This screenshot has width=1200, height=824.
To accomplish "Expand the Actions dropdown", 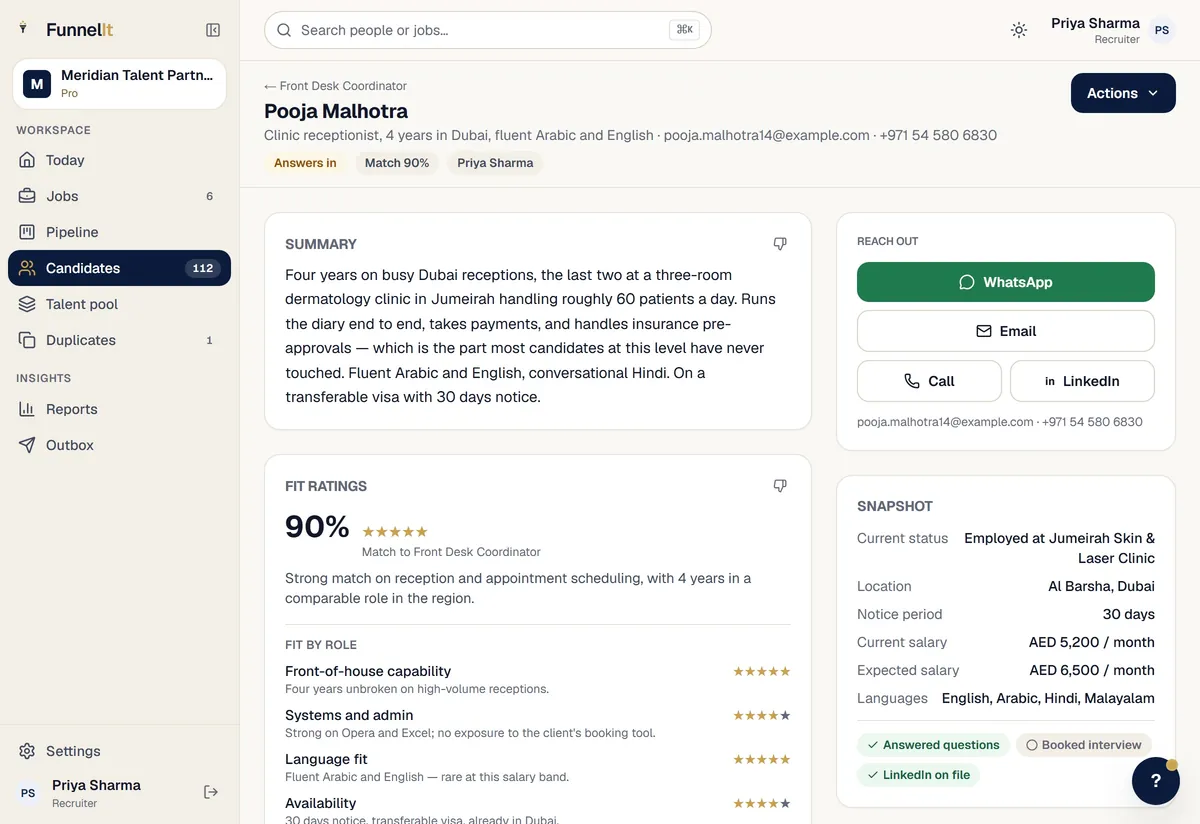I will click(x=1123, y=93).
